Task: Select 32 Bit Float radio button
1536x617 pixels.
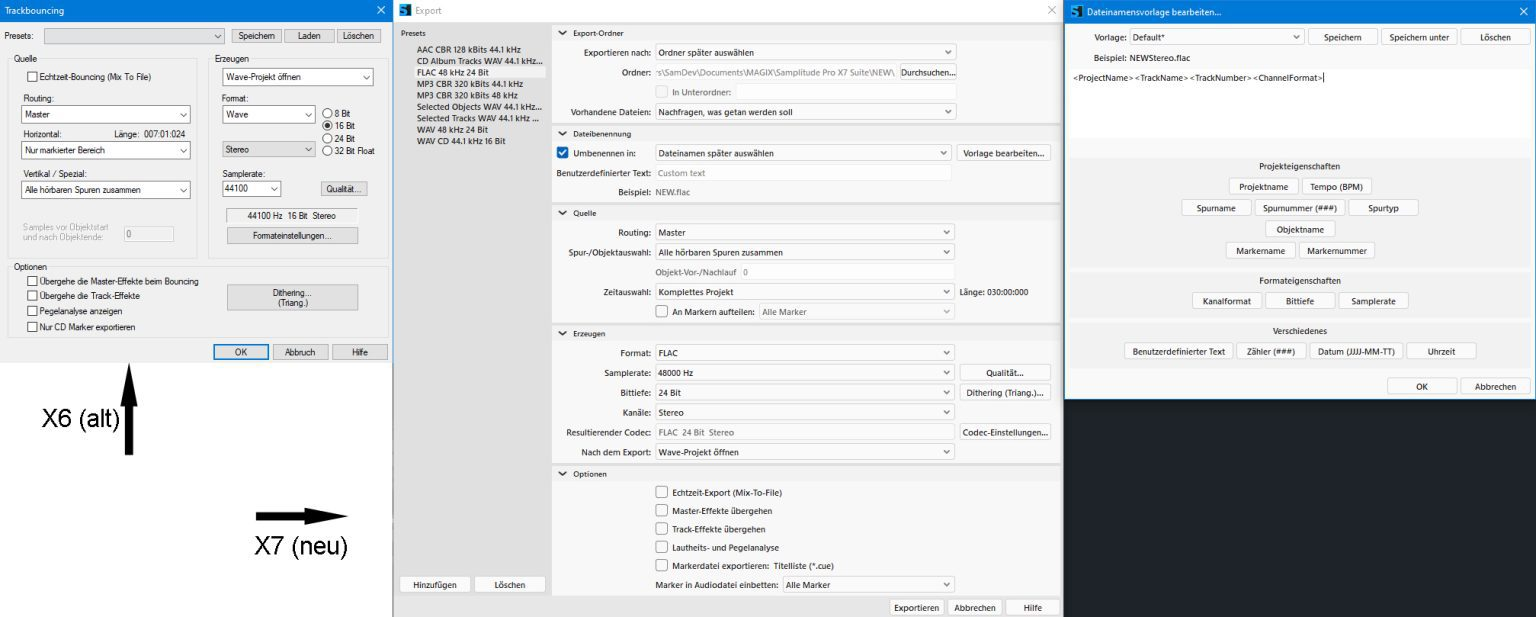Action: coord(328,151)
